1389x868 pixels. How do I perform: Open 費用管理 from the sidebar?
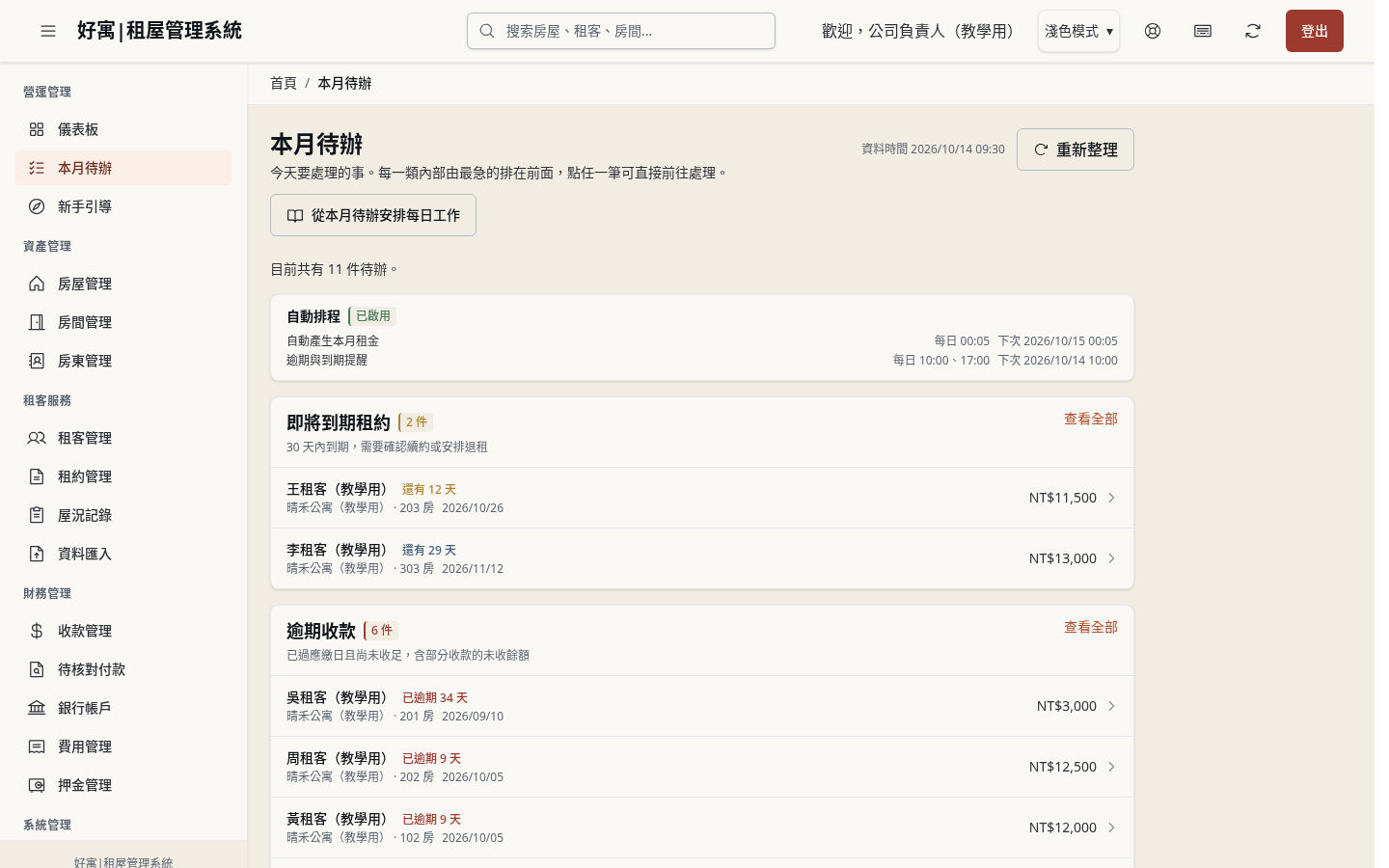(x=123, y=746)
